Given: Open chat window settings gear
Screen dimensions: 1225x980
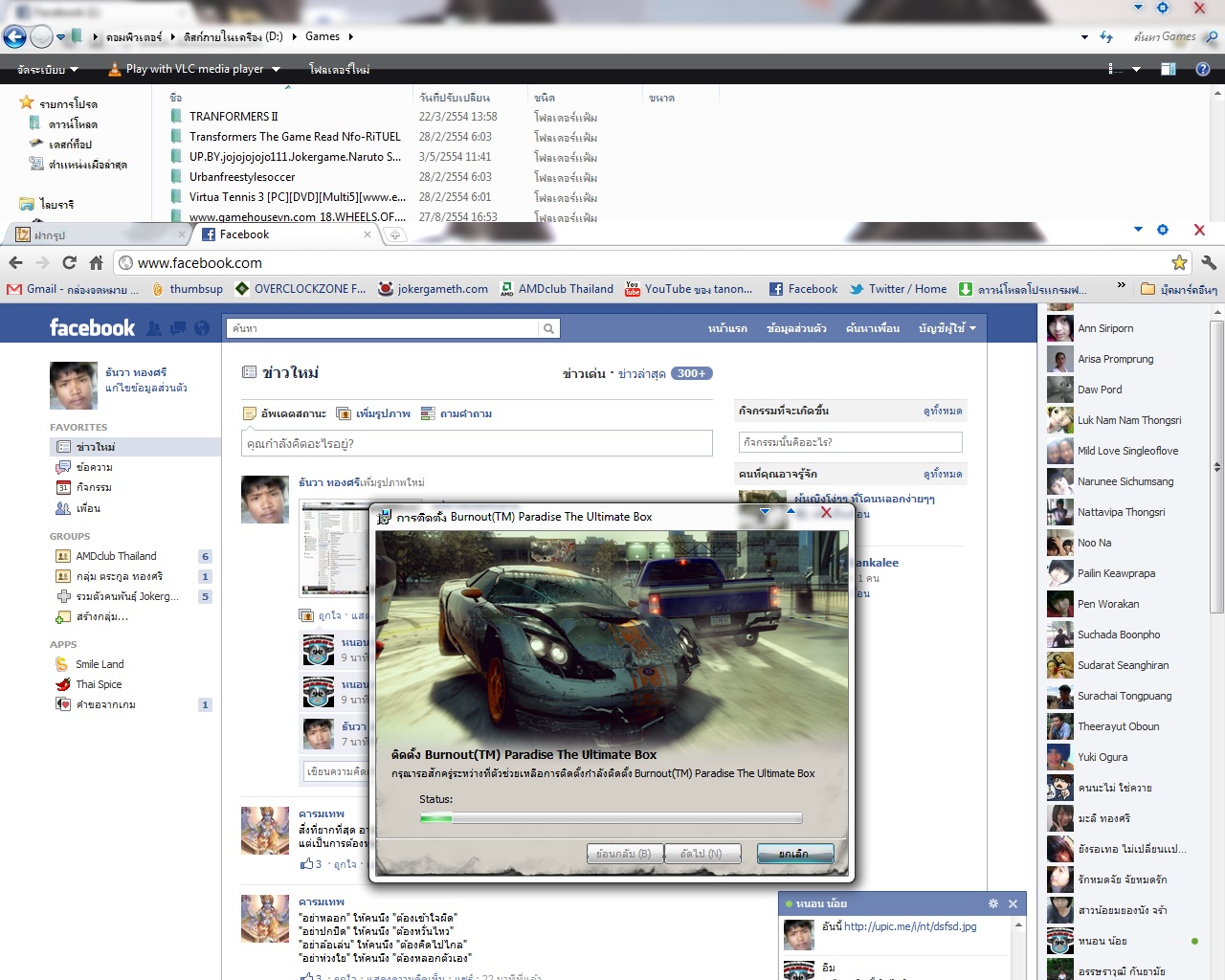Looking at the screenshot, I should click(x=993, y=903).
